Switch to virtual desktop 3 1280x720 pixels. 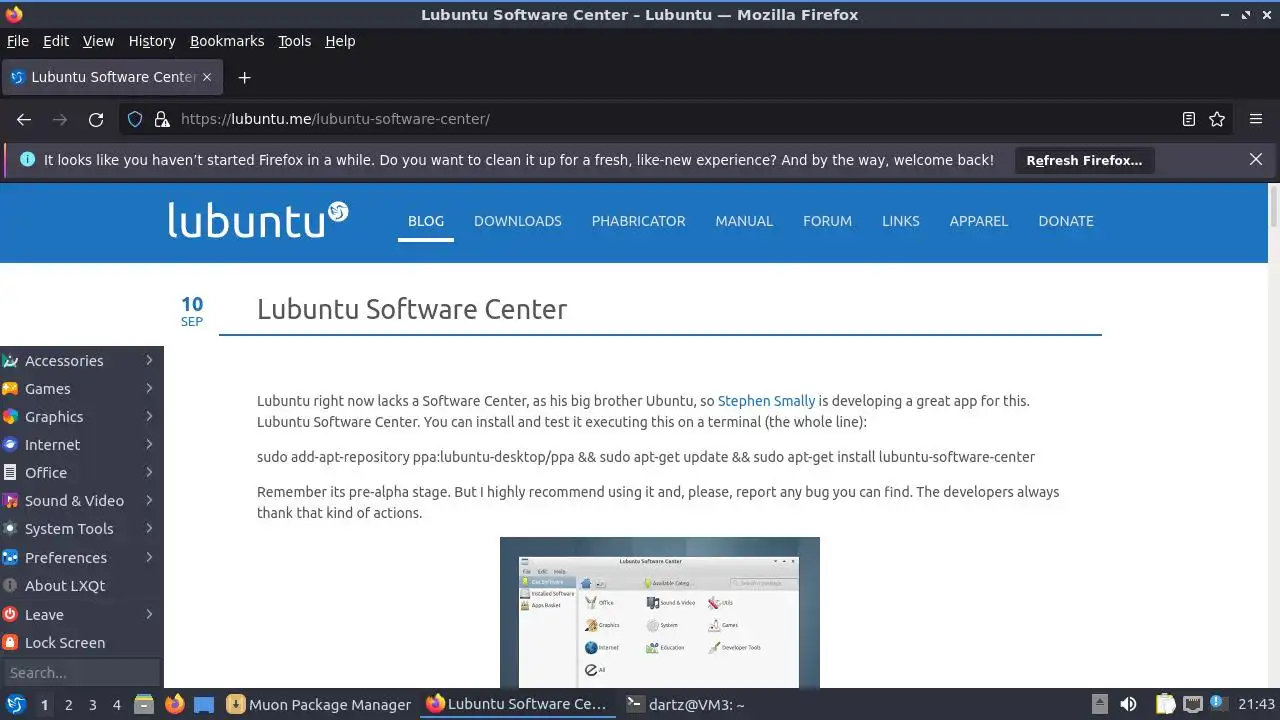tap(92, 704)
